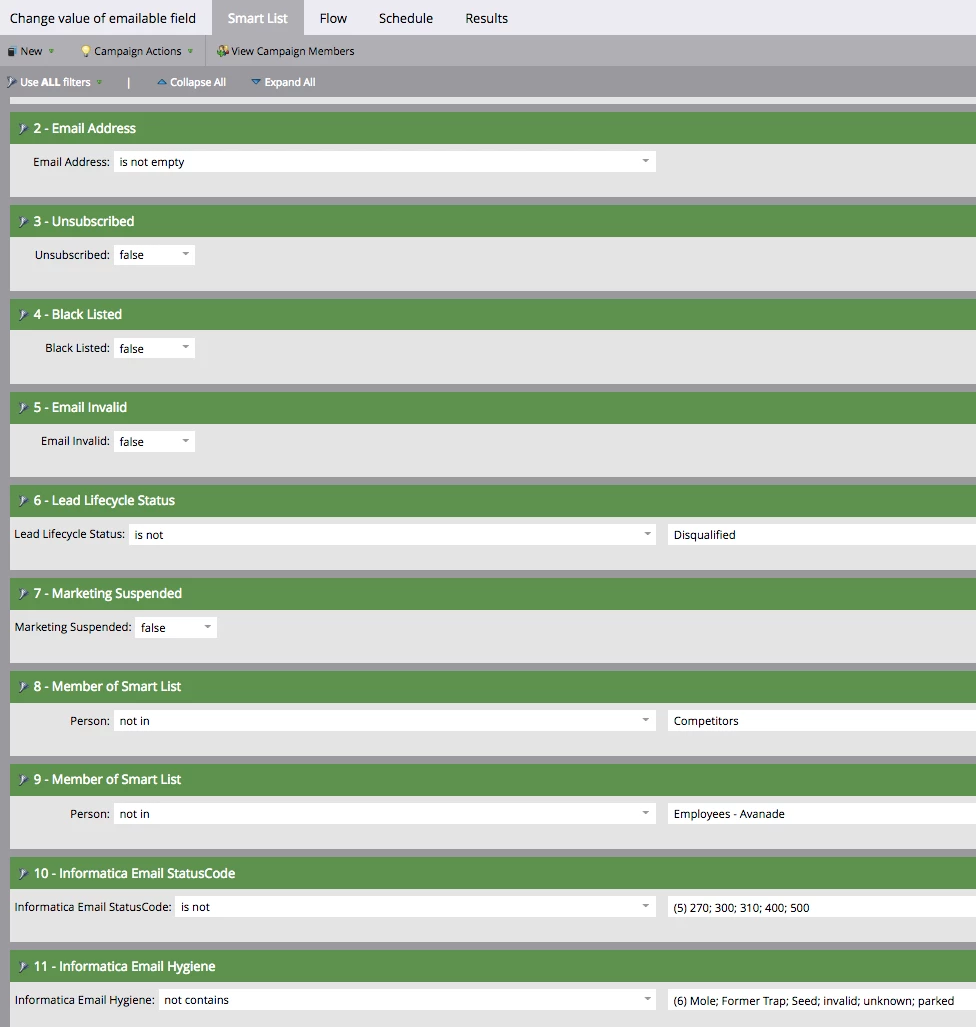Click the Expand All down-arrow icon
976x1027 pixels.
pyautogui.click(x=256, y=82)
